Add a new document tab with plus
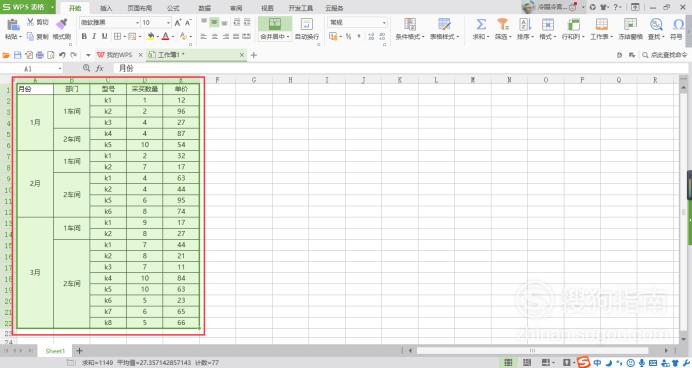 253,55
